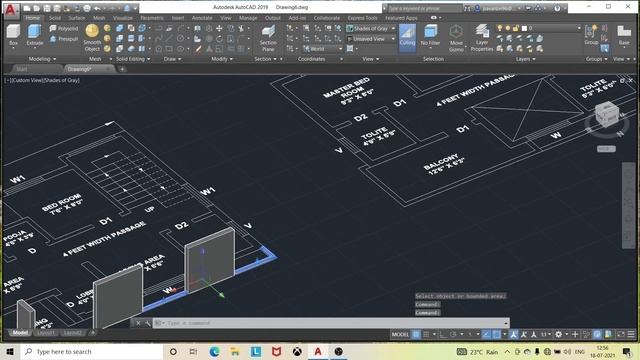Click the Help question mark icon
This screenshot has width=640, height=360.
557,8
